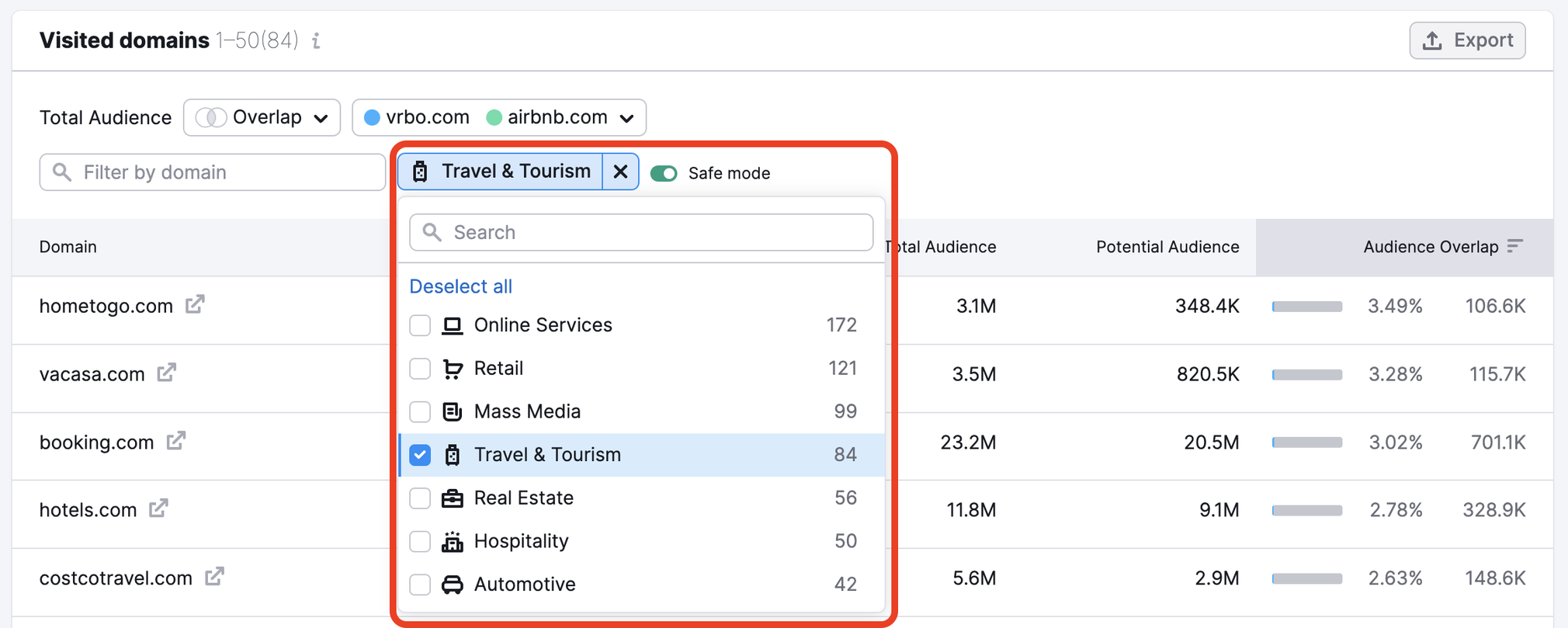Check the Online Services checkbox
Screen dimensions: 1568x628
(420, 325)
